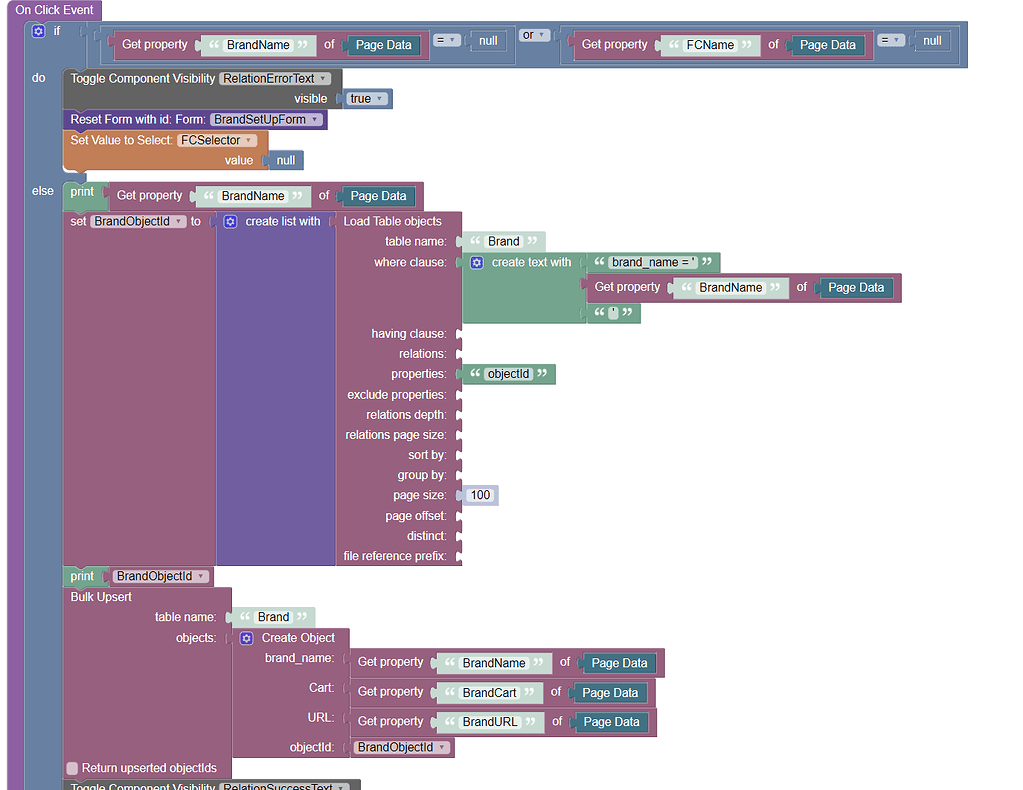Open the 'or' logic operator dropdown
Image resolution: width=1023 pixels, height=790 pixels.
pos(535,35)
